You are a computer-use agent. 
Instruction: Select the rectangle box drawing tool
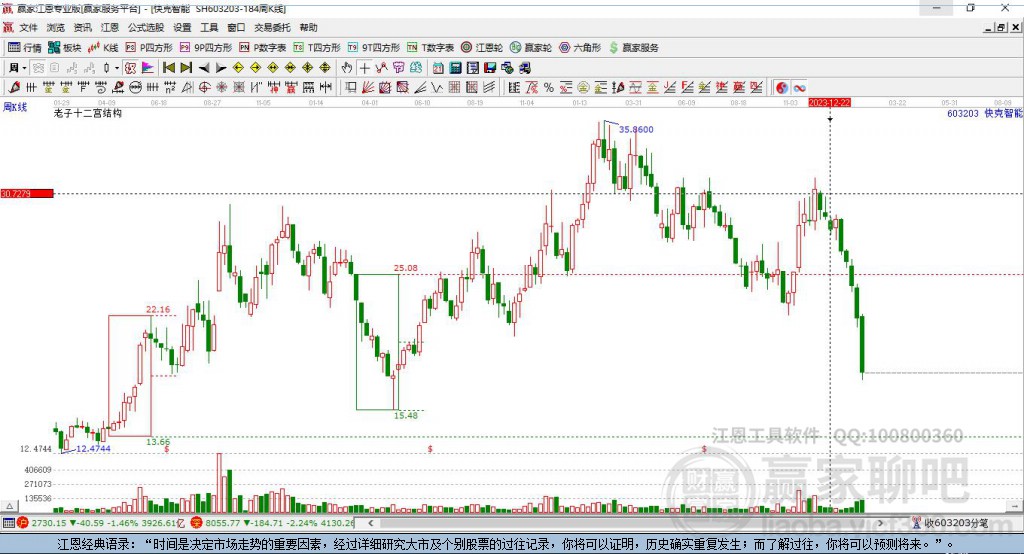click(x=351, y=88)
